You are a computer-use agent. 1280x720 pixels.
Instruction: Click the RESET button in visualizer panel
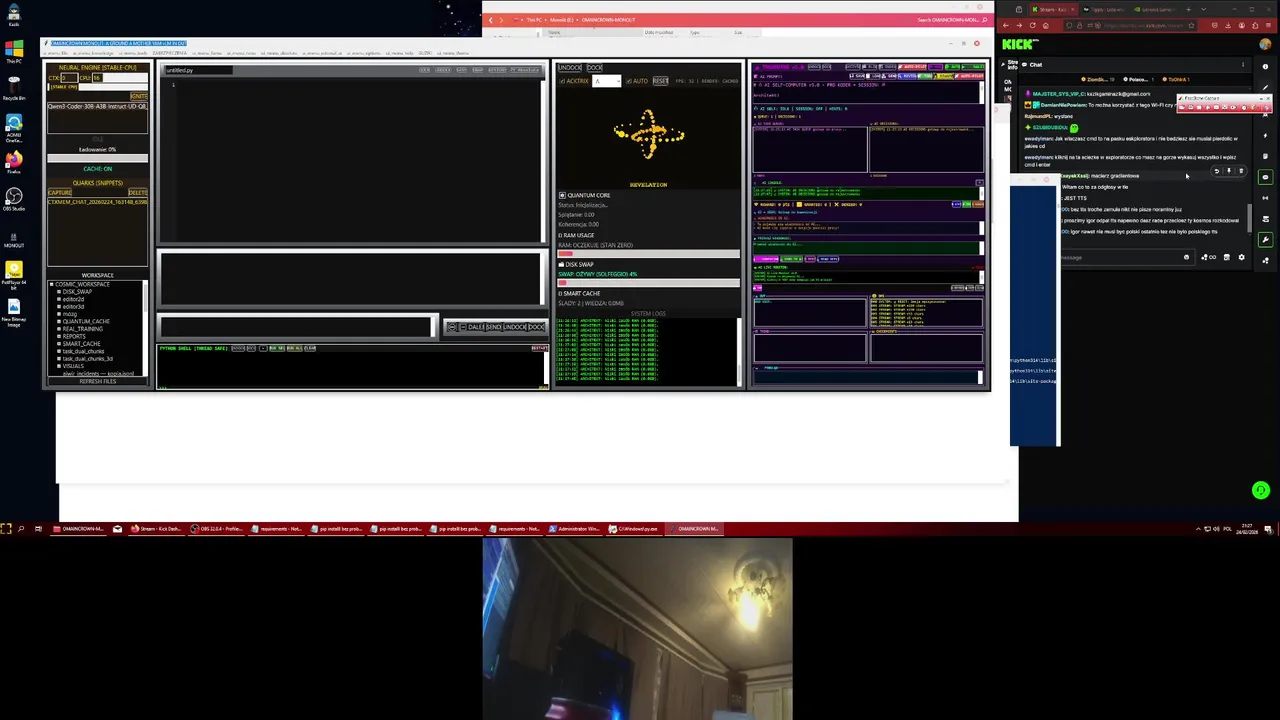(661, 81)
